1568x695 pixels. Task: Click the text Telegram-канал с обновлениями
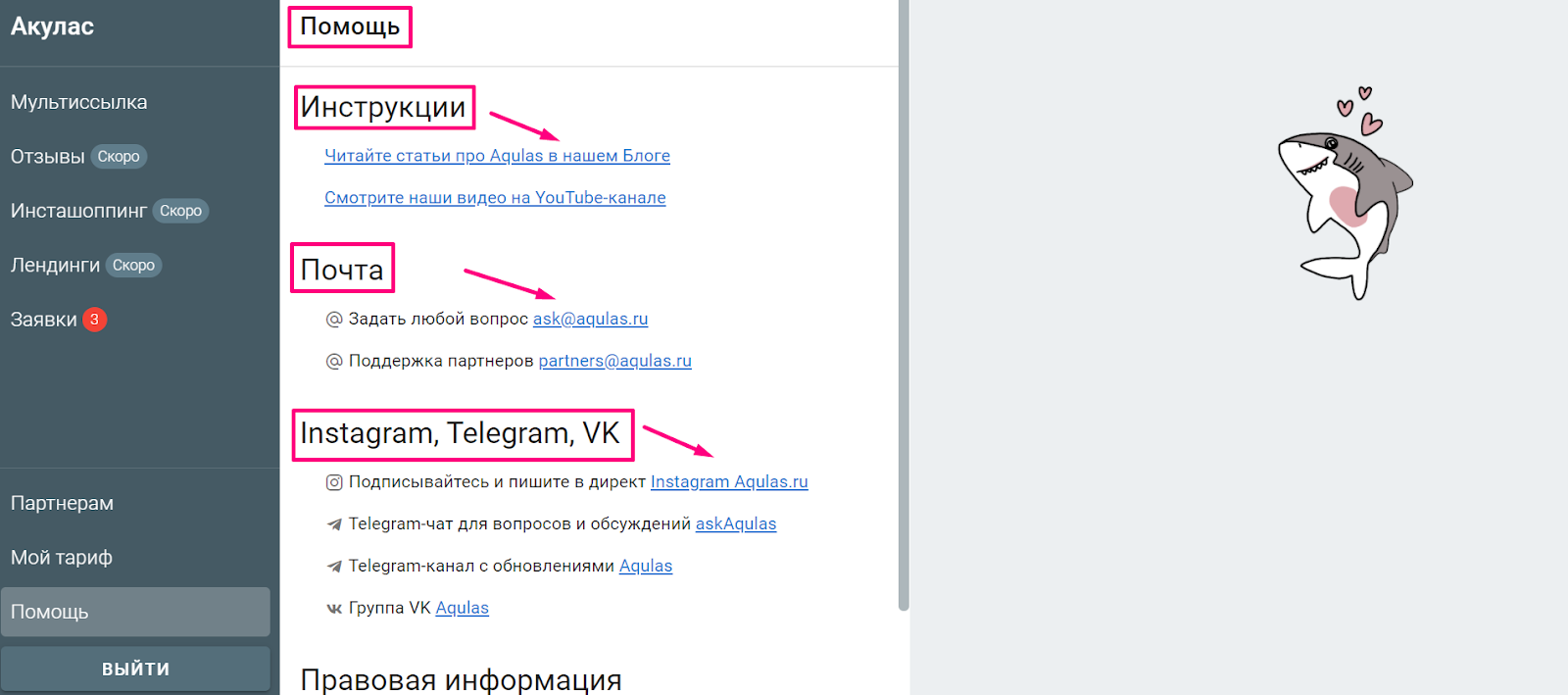[481, 567]
